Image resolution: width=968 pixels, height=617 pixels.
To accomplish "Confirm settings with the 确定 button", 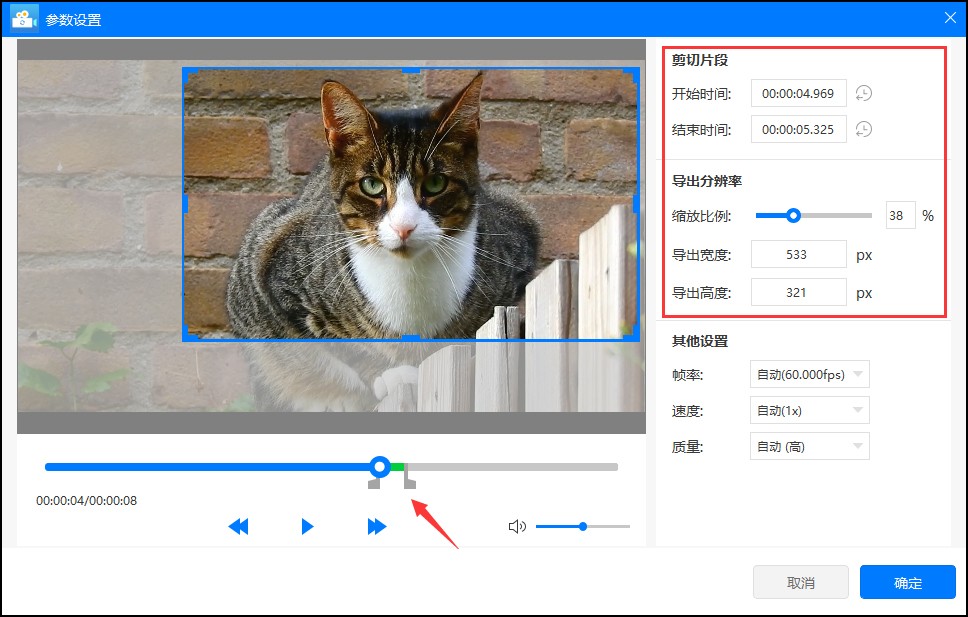I will pyautogui.click(x=906, y=582).
